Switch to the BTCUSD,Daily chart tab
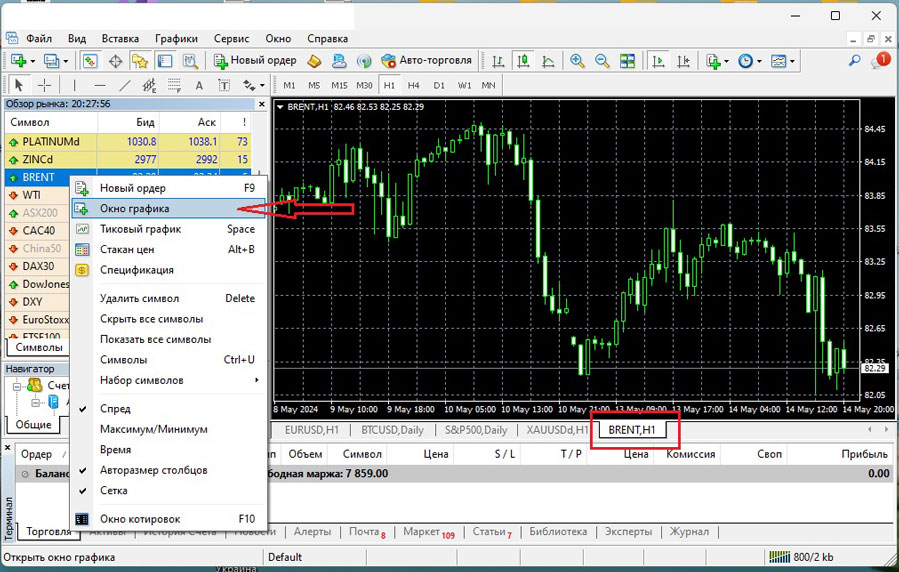The height and width of the screenshot is (572, 899). (x=392, y=430)
